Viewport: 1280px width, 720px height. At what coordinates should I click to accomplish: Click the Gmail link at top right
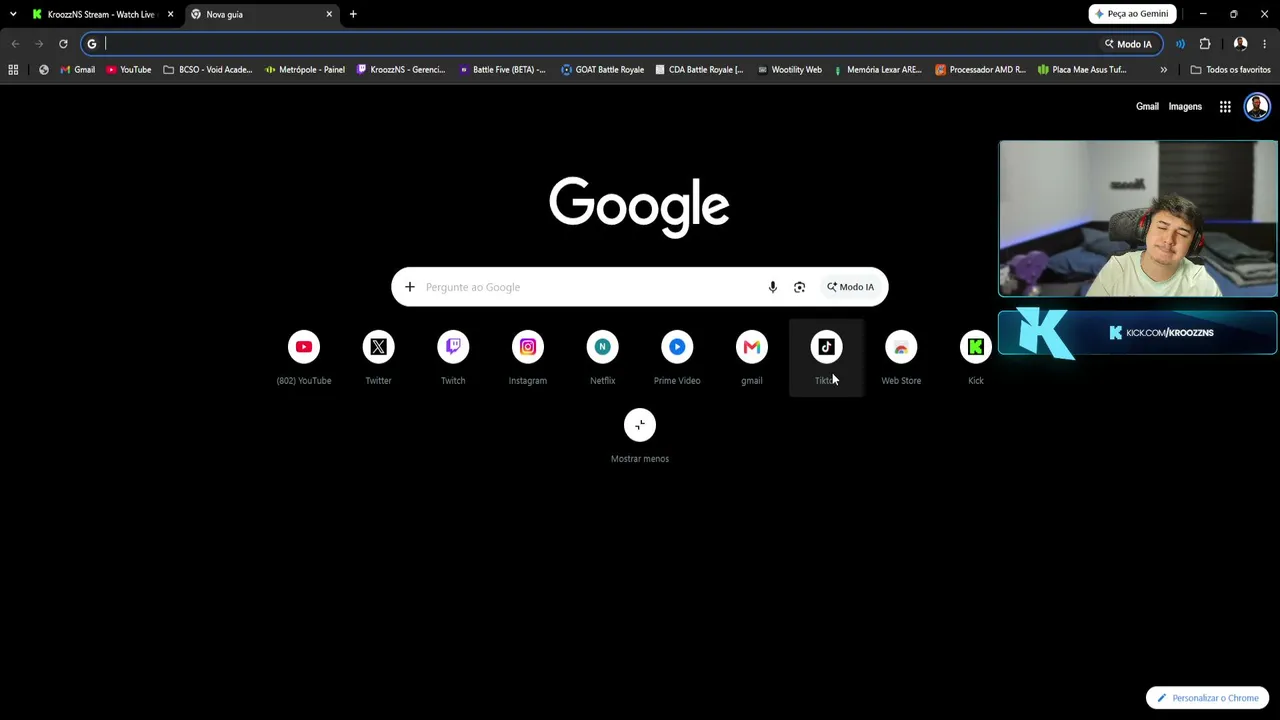(1147, 107)
